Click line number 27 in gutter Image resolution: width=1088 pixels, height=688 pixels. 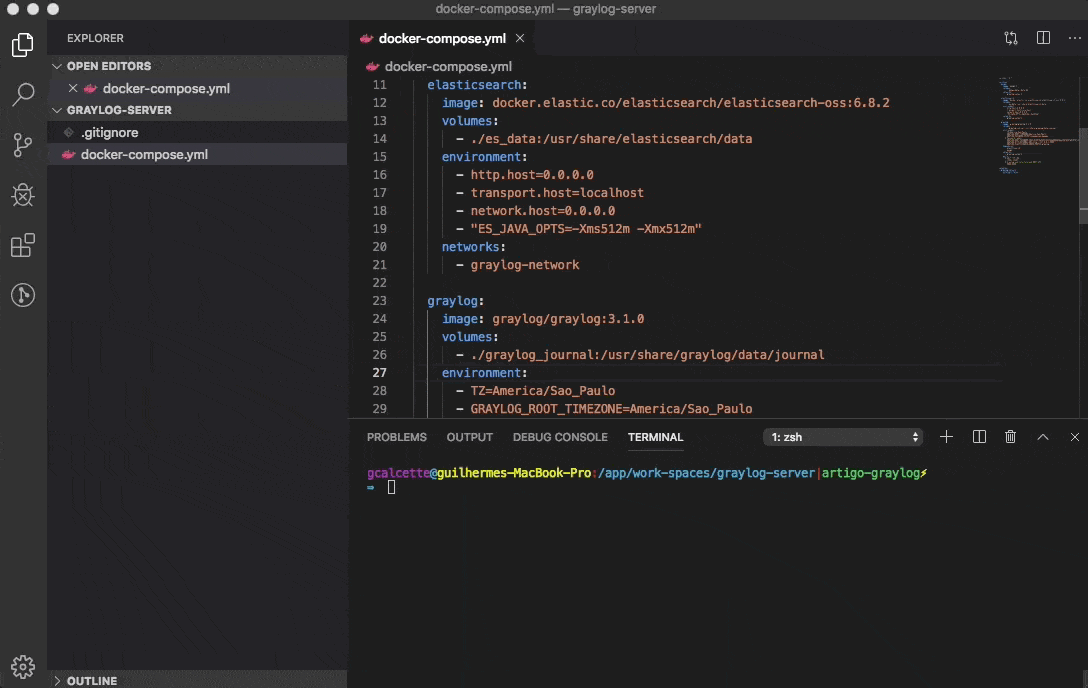point(380,372)
